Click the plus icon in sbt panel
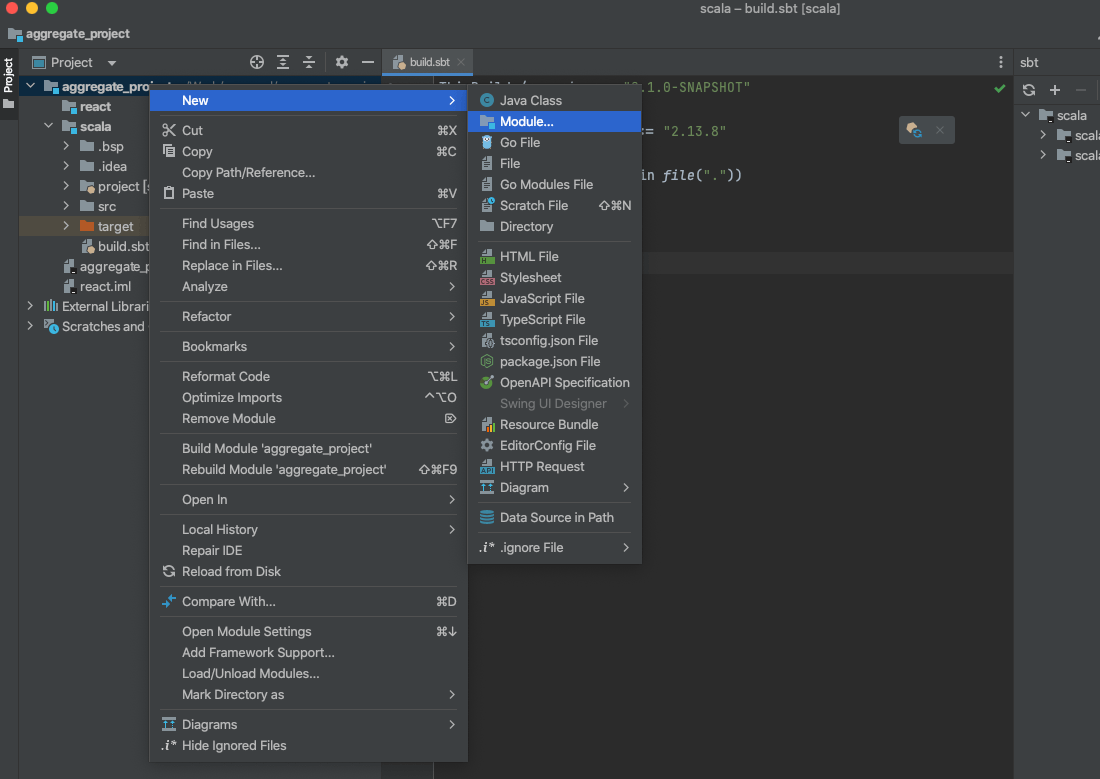 pyautogui.click(x=1054, y=90)
